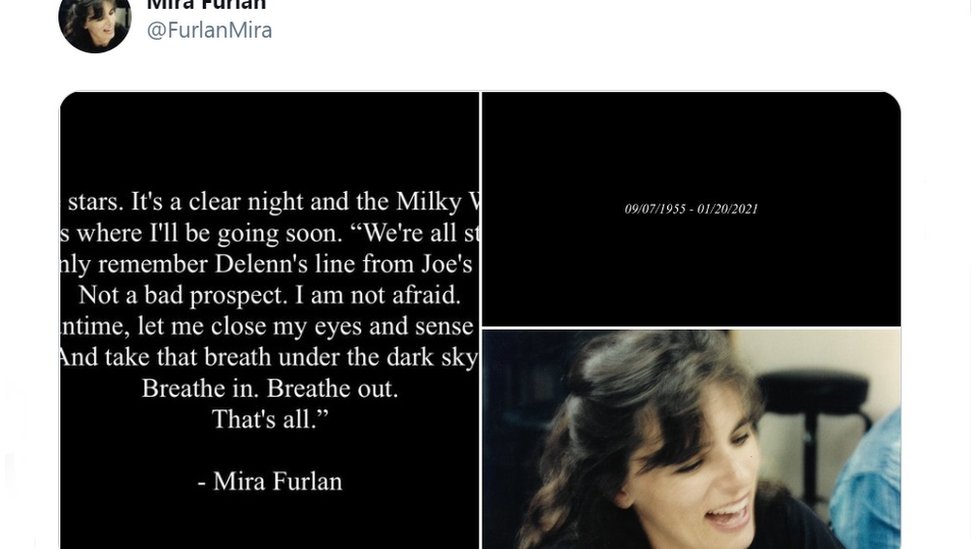Screen dimensions: 976x549
Task: Open Mira Furlan's profile avatar
Action: click(95, 23)
